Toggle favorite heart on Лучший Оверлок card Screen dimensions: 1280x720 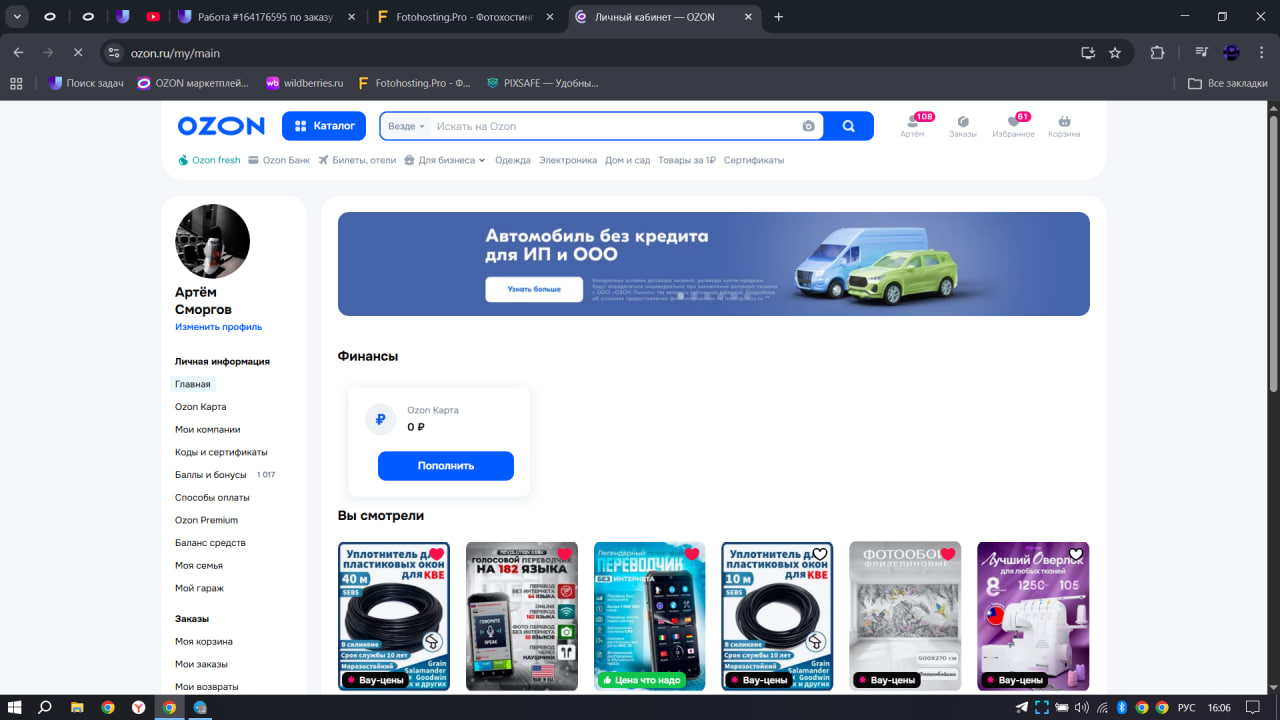click(1076, 554)
